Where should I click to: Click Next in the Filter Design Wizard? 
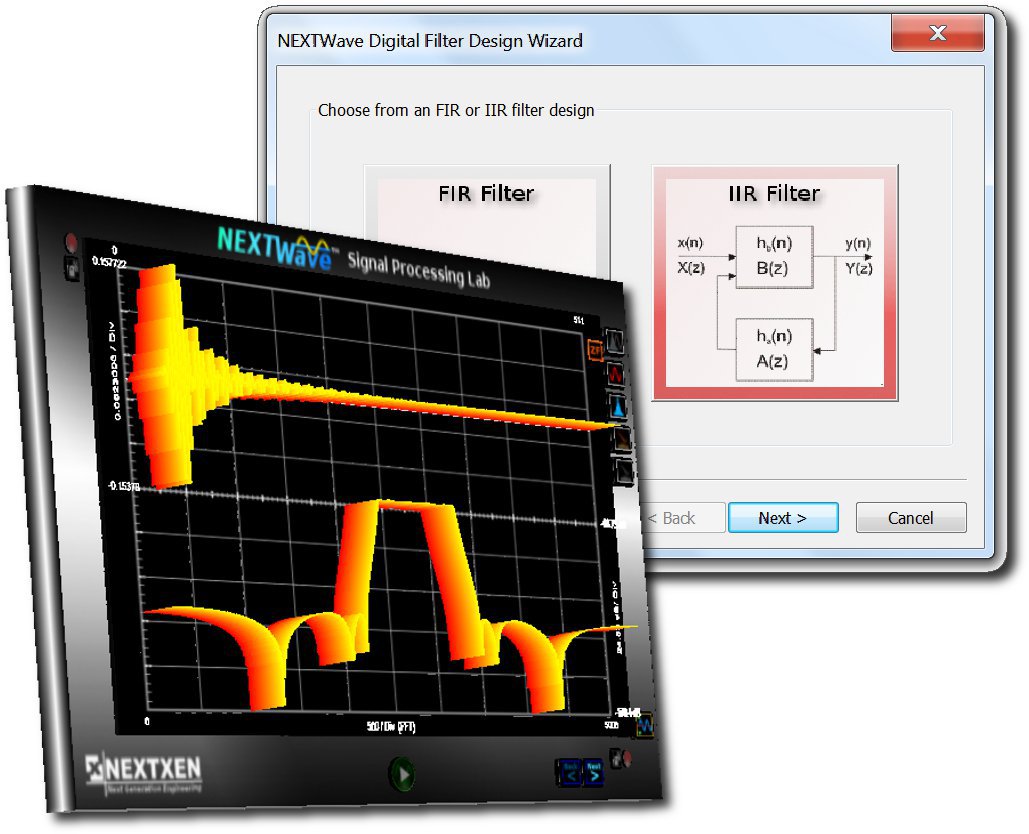coord(783,518)
